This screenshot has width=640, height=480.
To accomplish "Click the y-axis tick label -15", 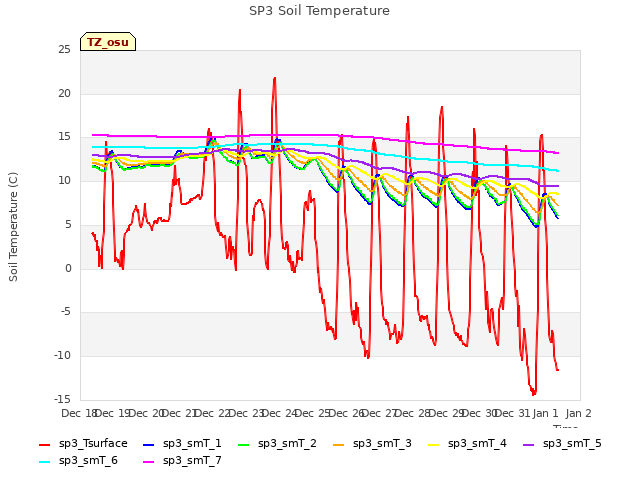I will pos(62,399).
